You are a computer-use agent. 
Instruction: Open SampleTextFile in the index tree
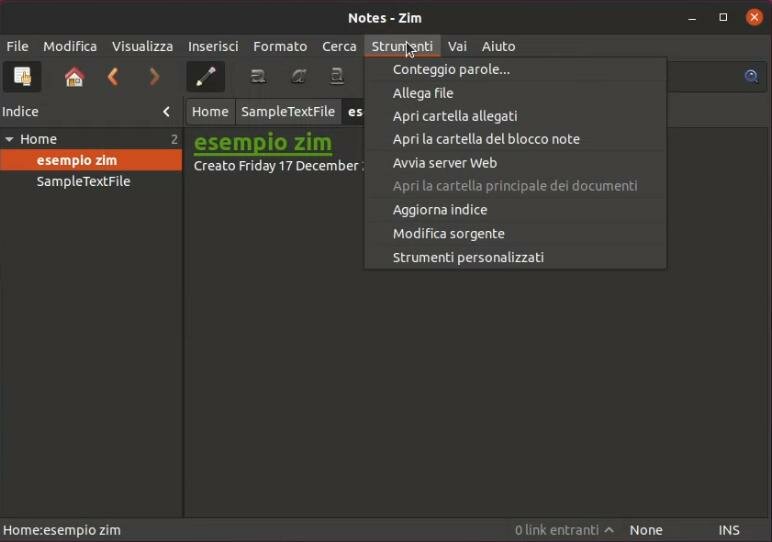pos(91,182)
